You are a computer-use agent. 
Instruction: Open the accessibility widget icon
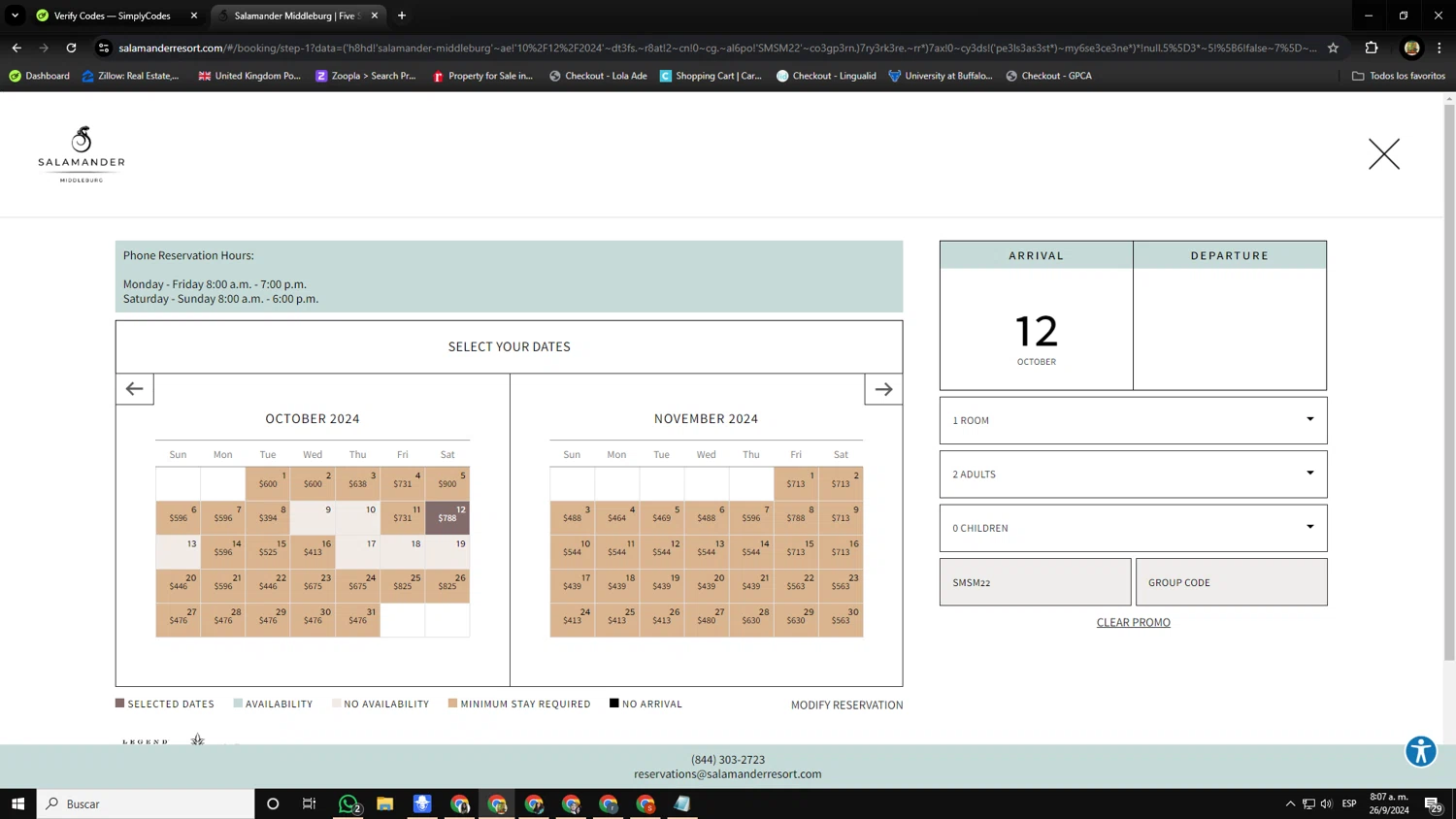(1421, 751)
